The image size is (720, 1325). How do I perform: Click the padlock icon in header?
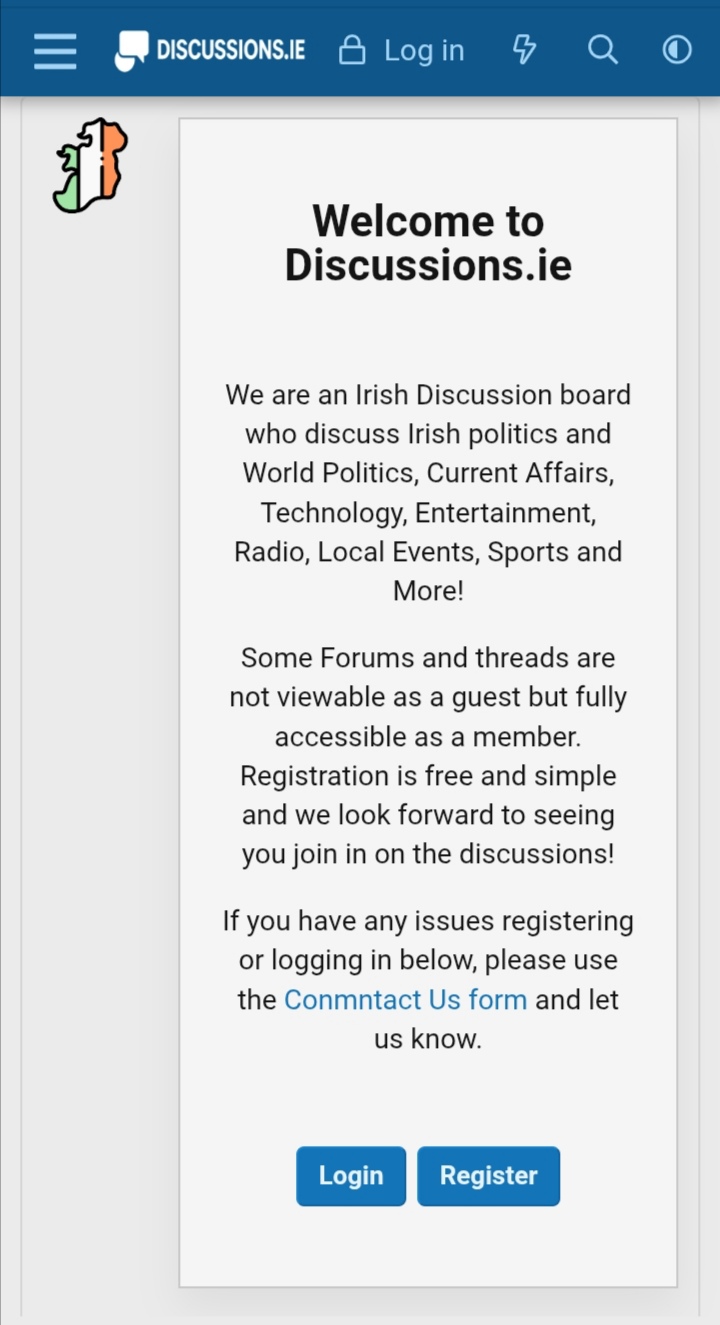coord(352,50)
